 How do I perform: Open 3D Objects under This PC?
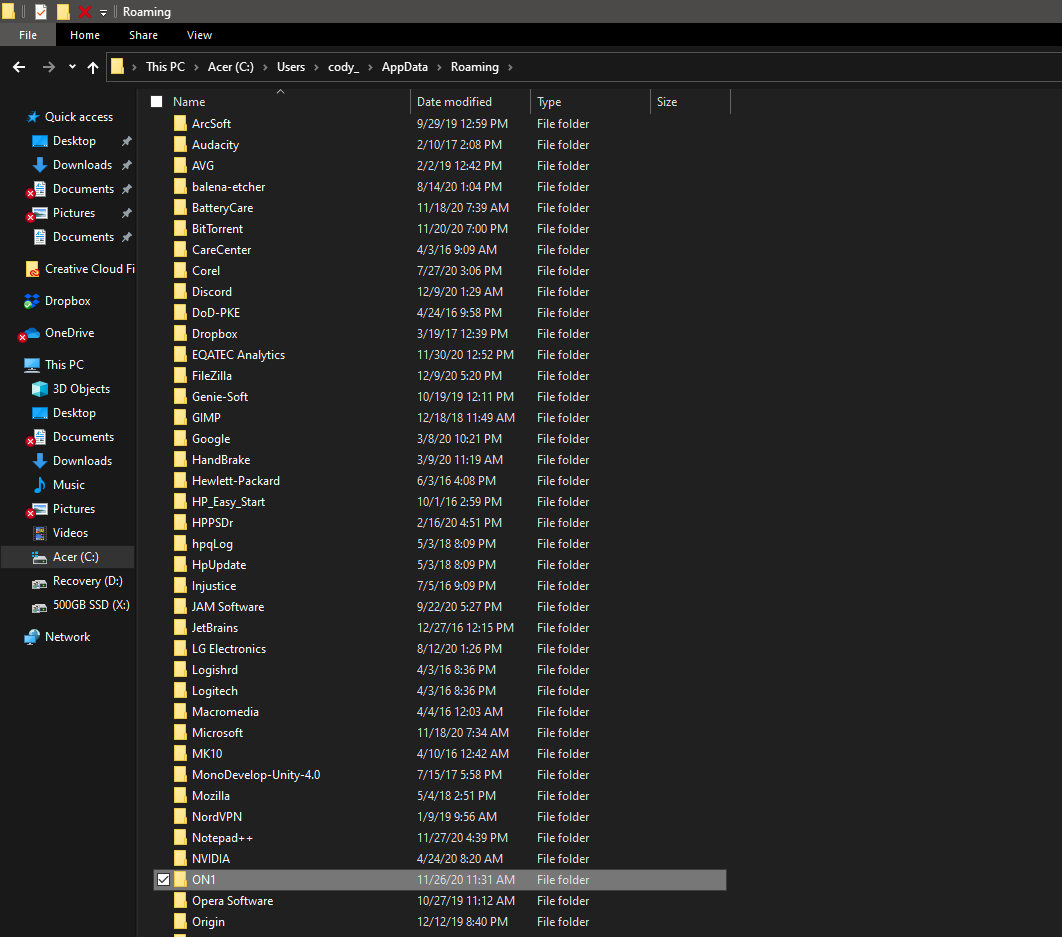[x=81, y=389]
